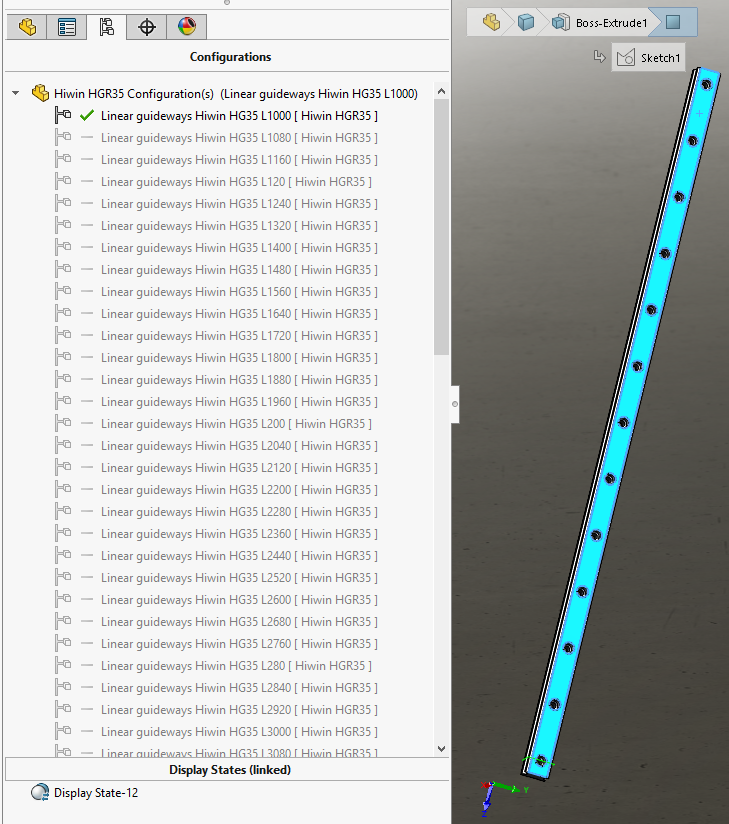729x824 pixels.
Task: Select the configuration Linear guideways Hiwin HG35 L1880
Action: [239, 380]
